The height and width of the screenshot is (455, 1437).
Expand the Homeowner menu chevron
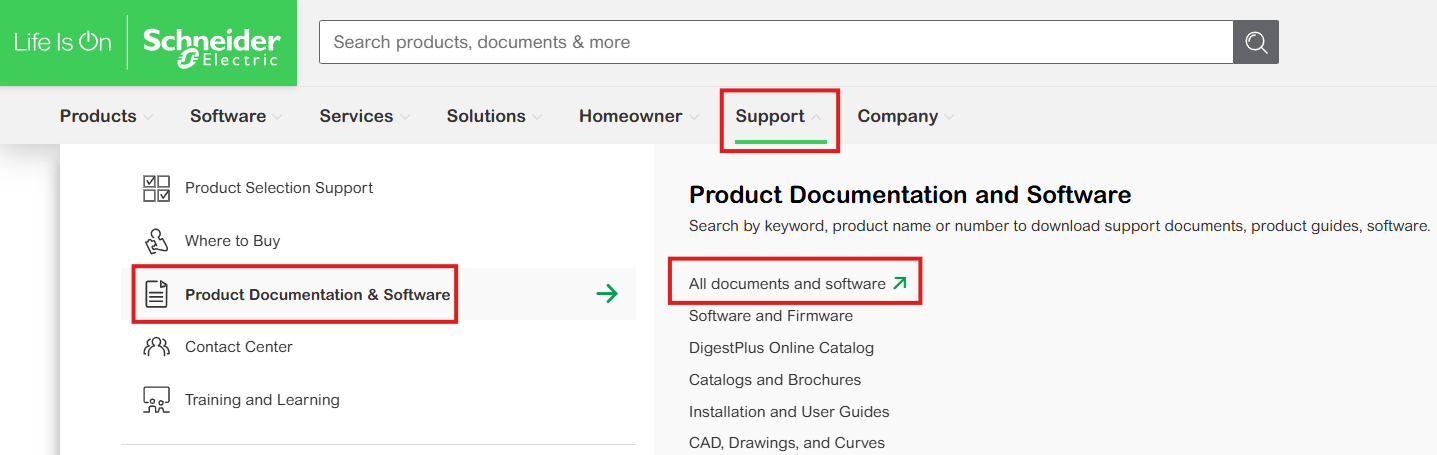coord(694,117)
